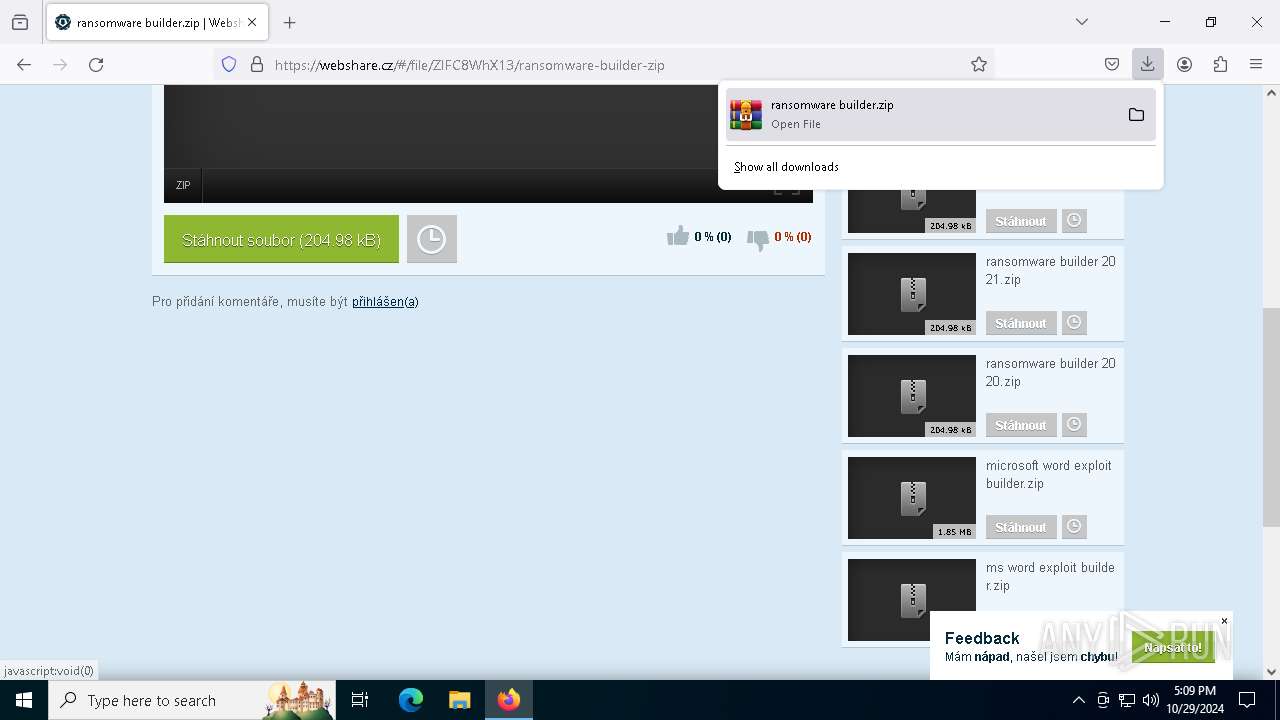Click Stáhnout for ransomware builder 2020.zip
The width and height of the screenshot is (1280, 720).
click(1021, 425)
